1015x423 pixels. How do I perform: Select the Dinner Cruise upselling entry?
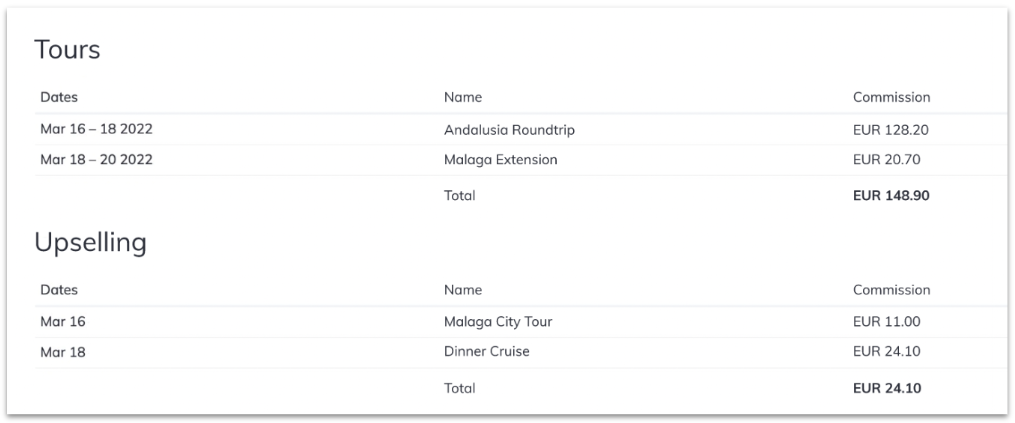pos(486,352)
